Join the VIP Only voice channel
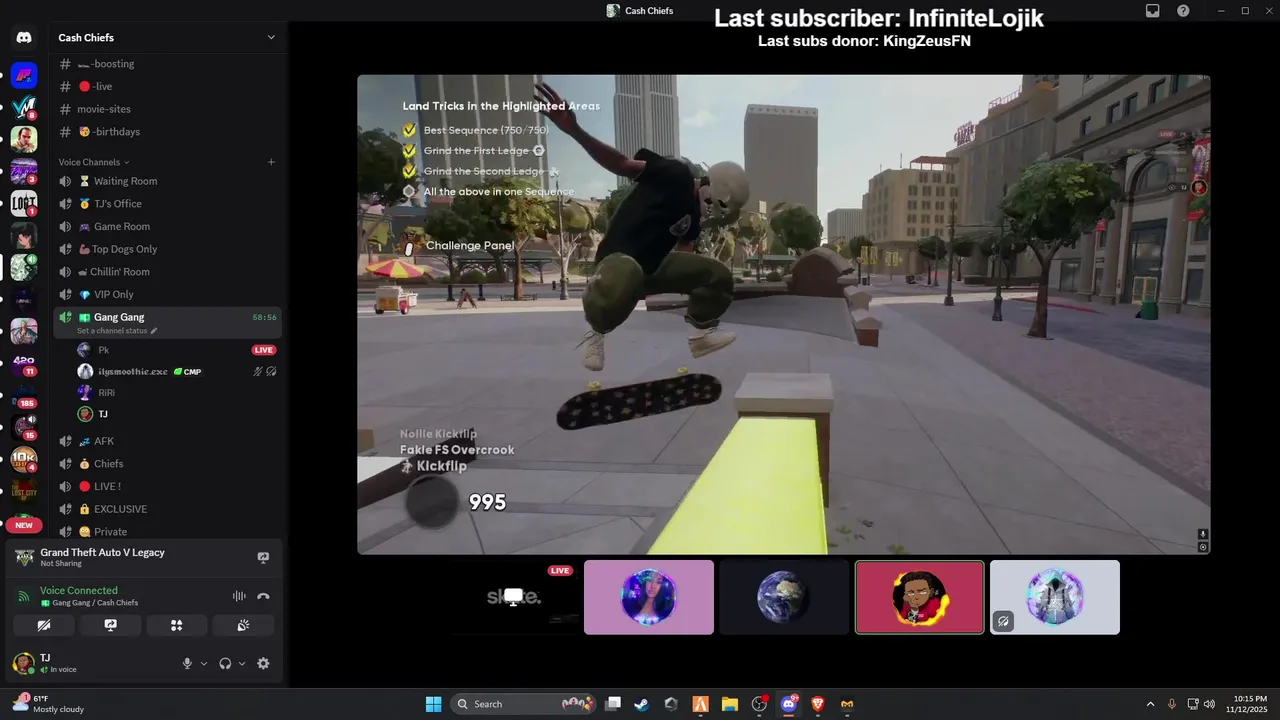 coord(167,294)
